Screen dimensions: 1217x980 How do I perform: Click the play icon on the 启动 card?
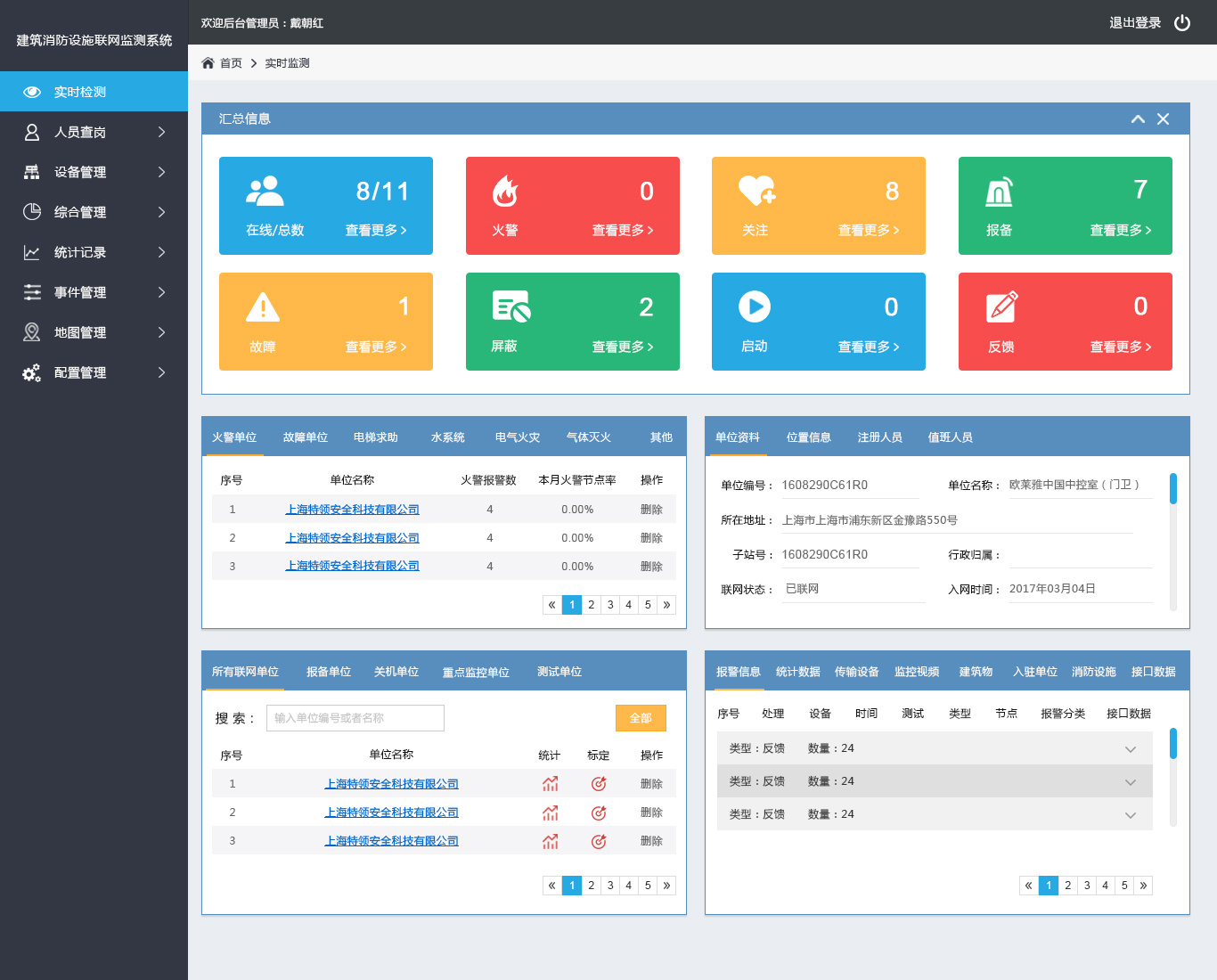pyautogui.click(x=755, y=307)
